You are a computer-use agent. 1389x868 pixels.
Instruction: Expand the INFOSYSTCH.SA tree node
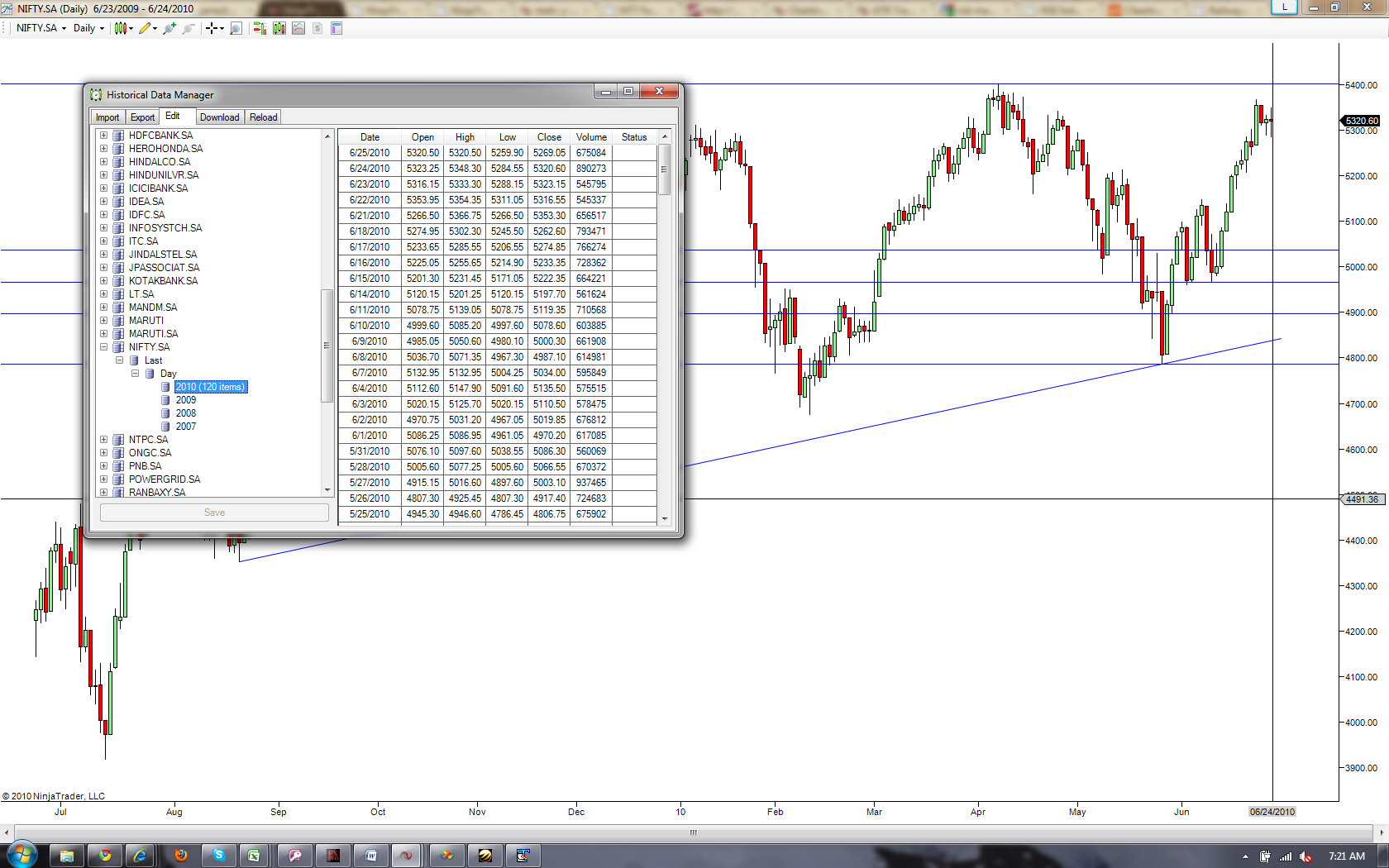(103, 228)
